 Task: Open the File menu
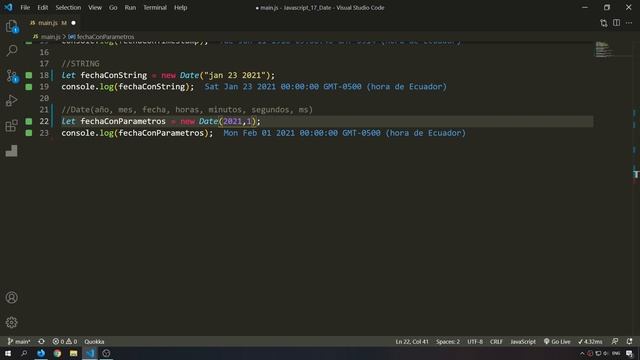[x=25, y=7]
